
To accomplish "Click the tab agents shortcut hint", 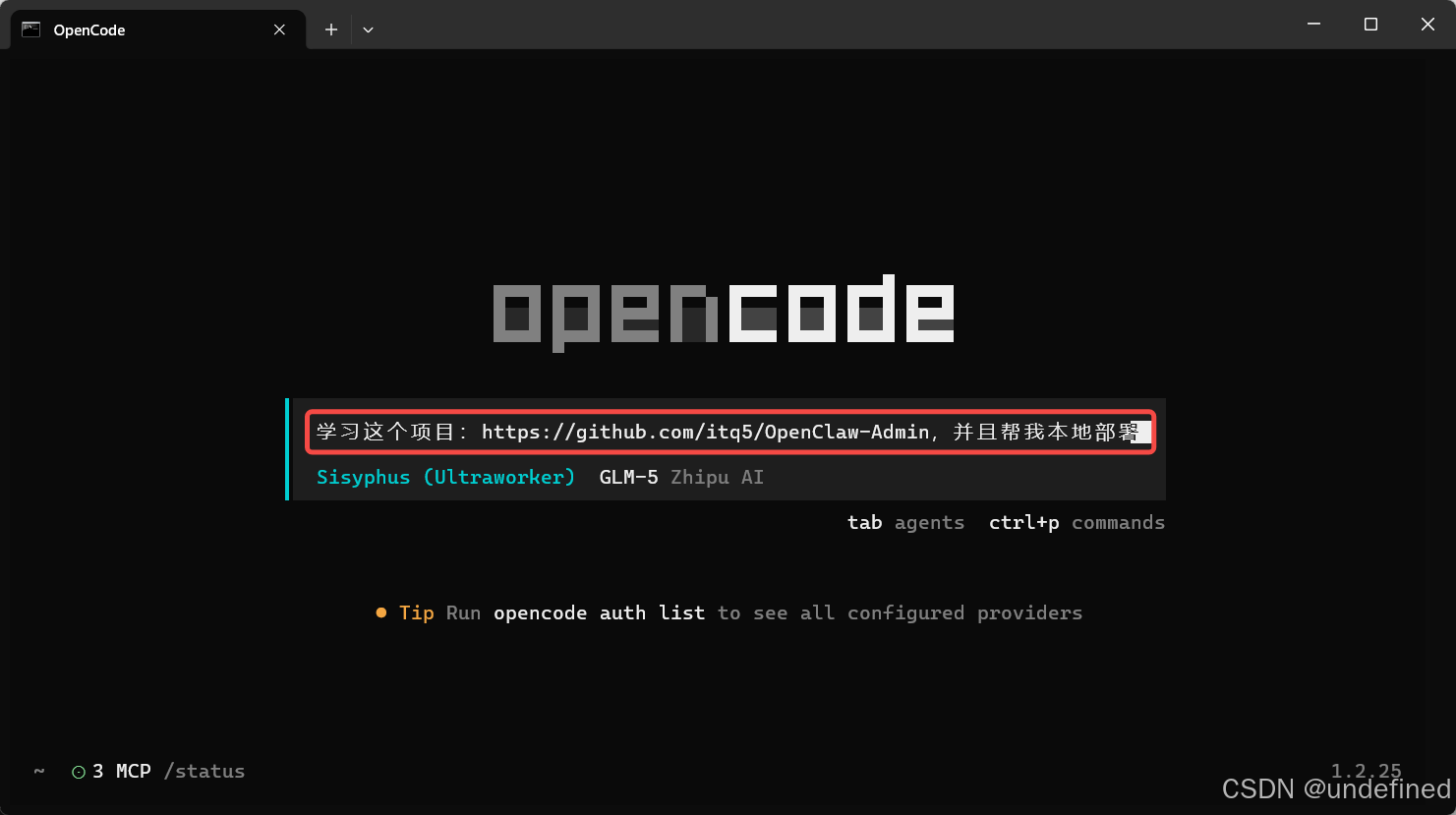I will [x=905, y=522].
